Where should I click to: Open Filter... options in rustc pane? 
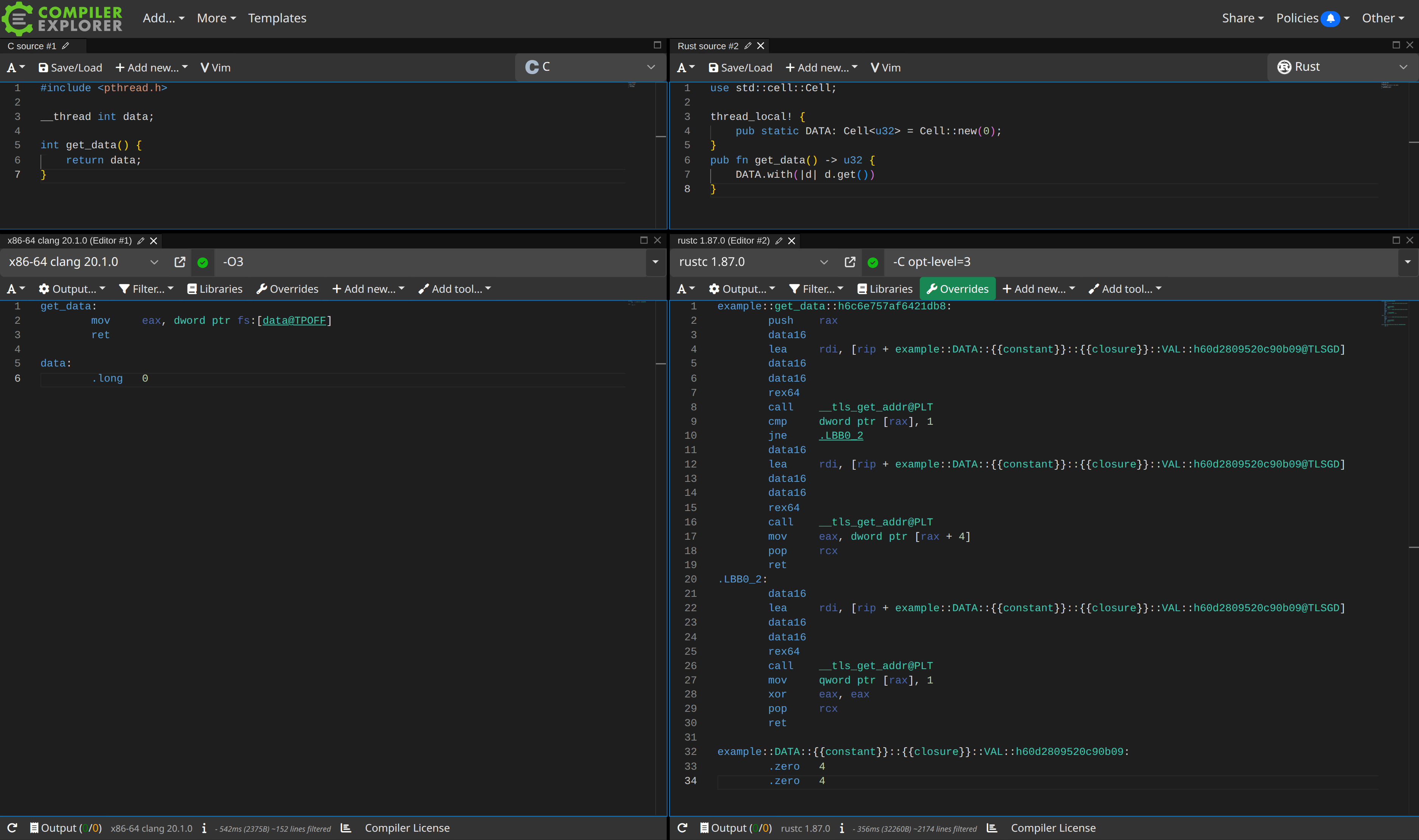coord(816,289)
